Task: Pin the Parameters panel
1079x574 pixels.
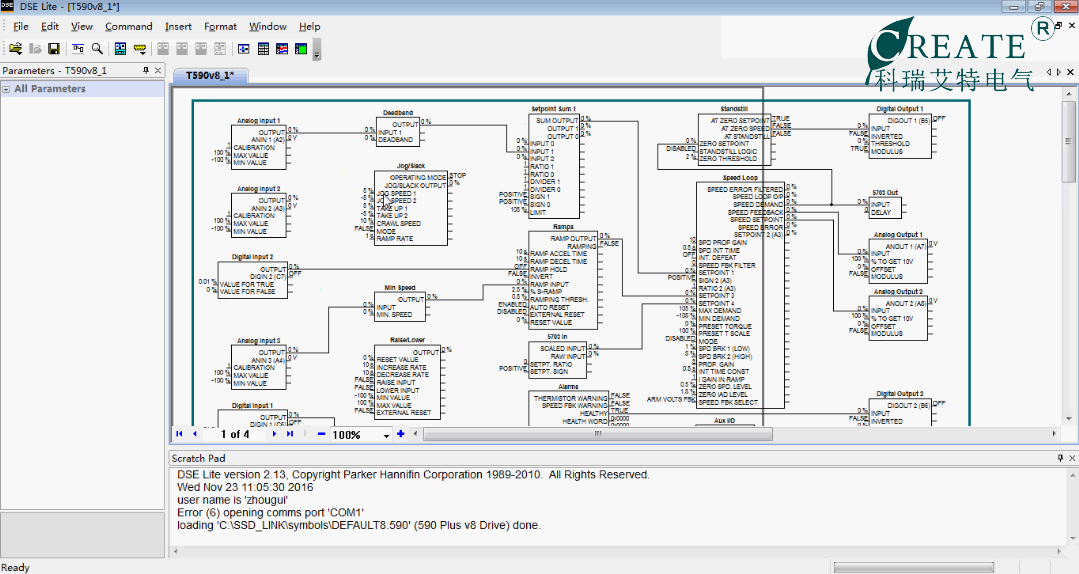Action: [146, 70]
